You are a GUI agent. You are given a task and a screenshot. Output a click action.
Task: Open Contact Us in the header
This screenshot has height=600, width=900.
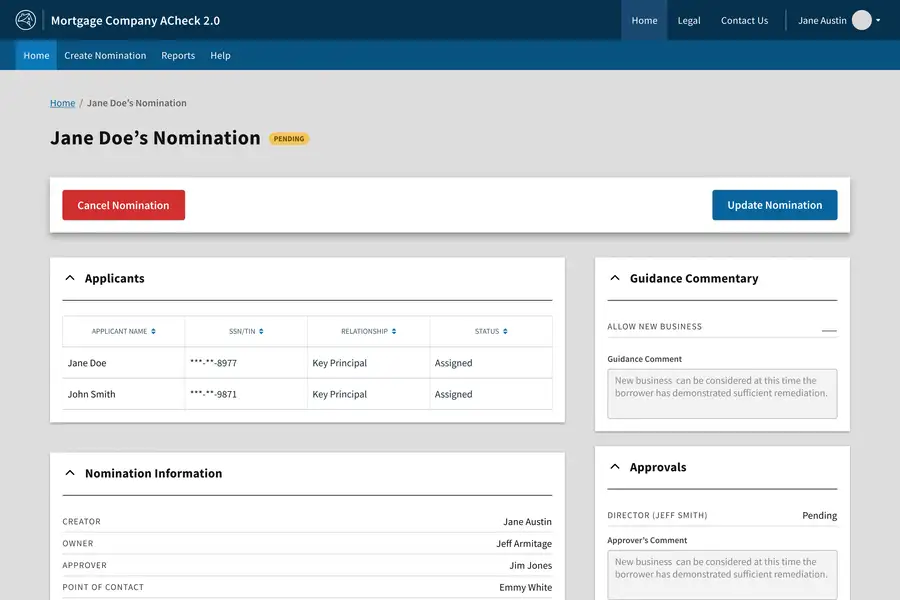(x=744, y=20)
